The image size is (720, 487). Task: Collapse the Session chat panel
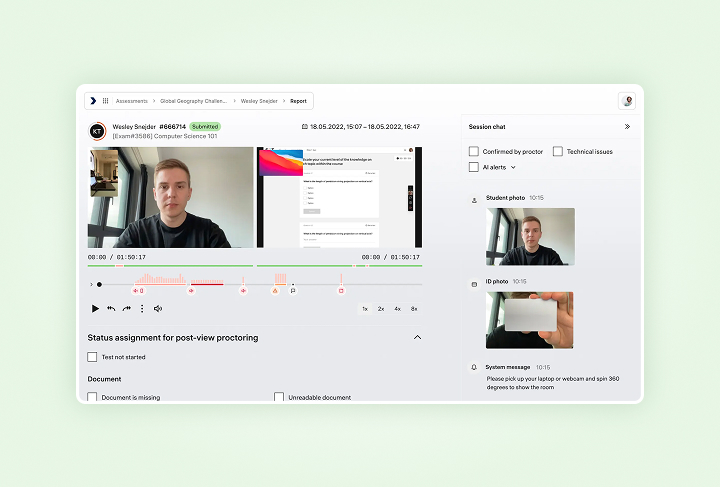(627, 127)
